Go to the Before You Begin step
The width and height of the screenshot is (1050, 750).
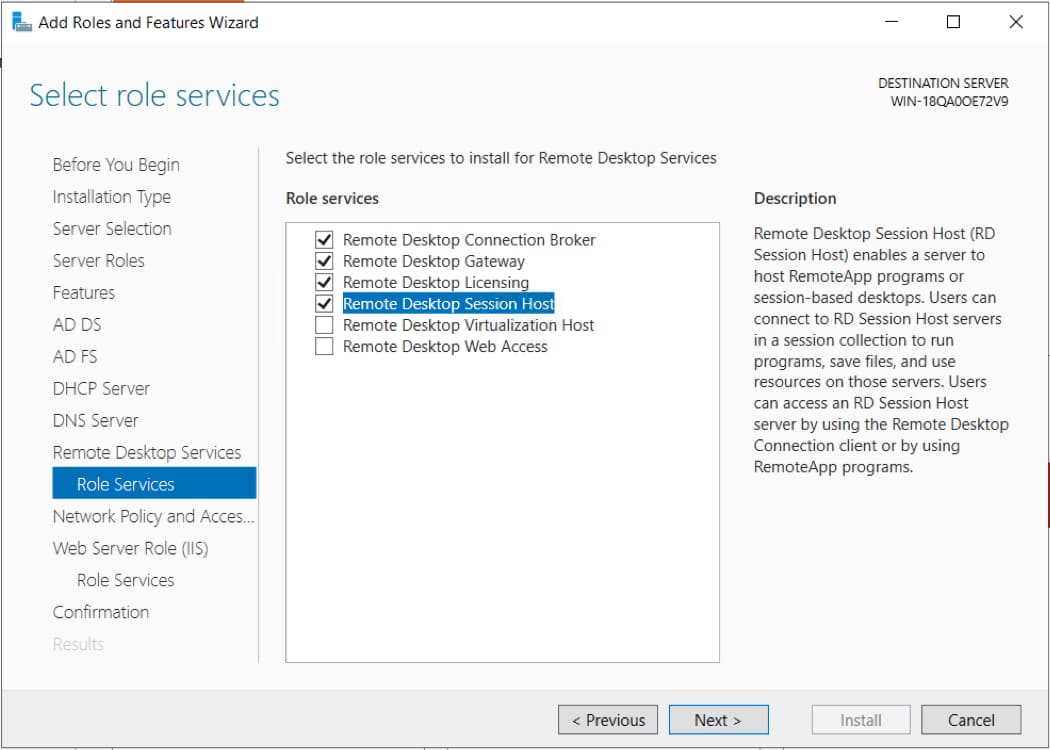point(116,165)
